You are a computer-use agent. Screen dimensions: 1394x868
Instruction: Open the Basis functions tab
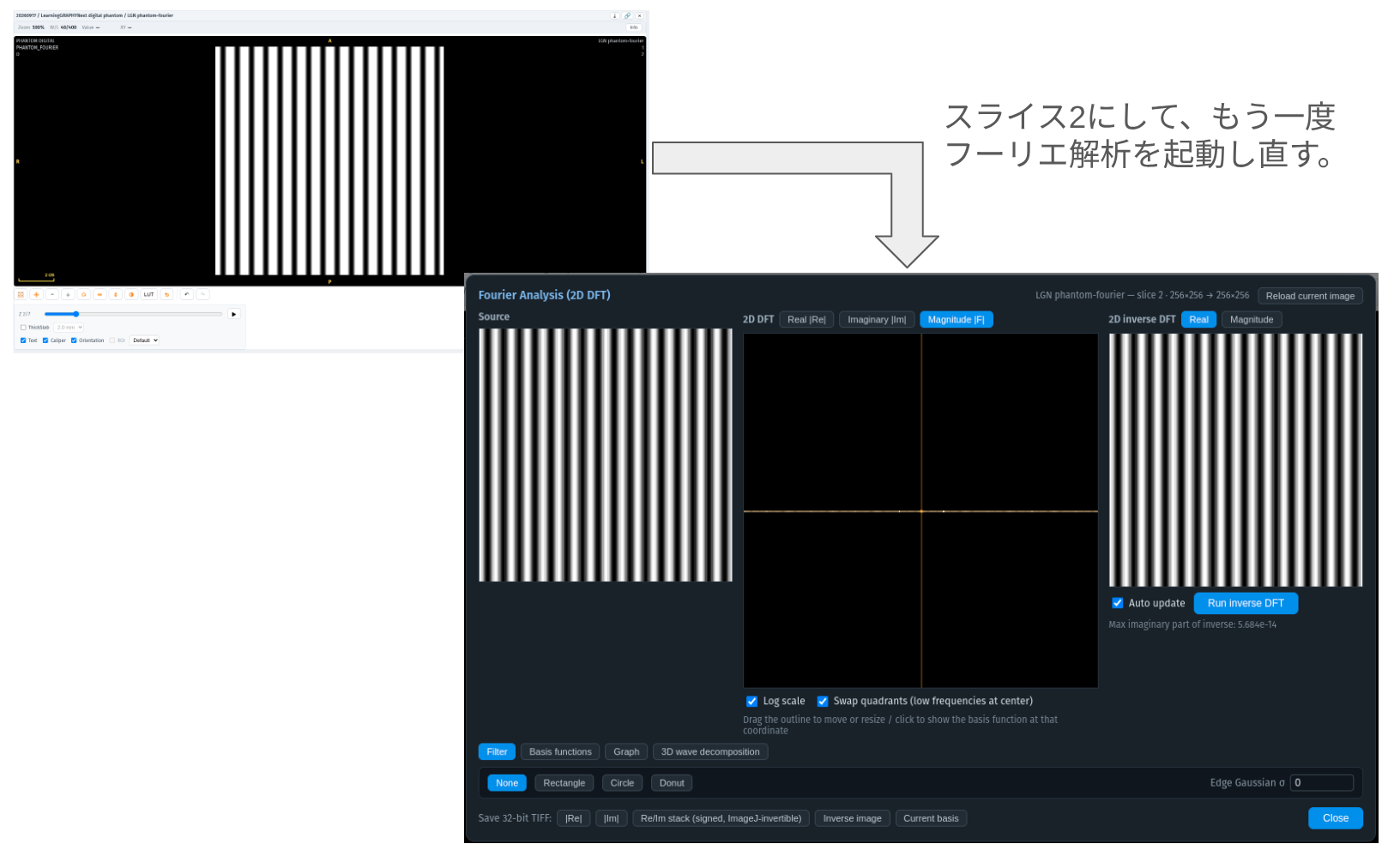[x=560, y=751]
